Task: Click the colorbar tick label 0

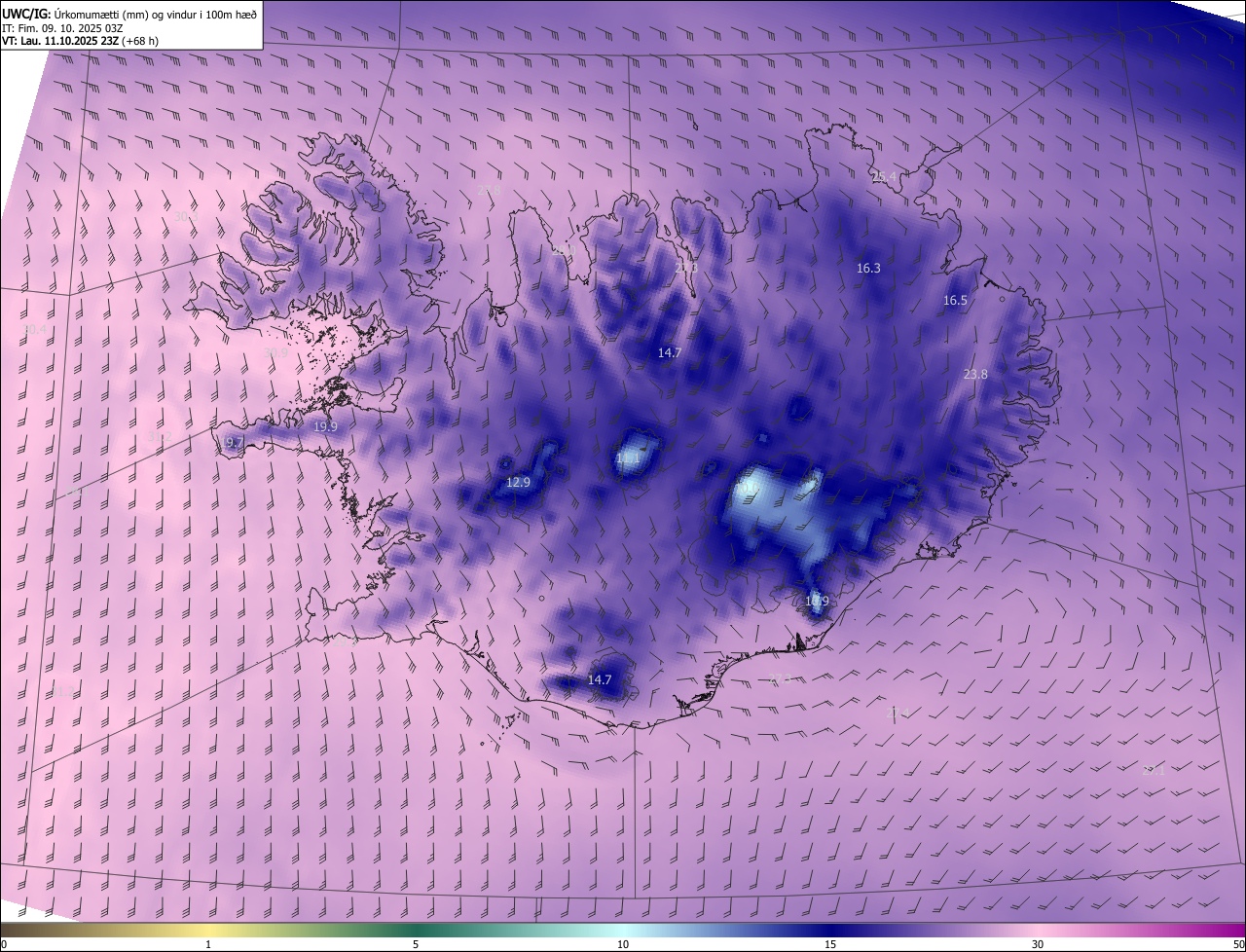Action: coord(4,944)
